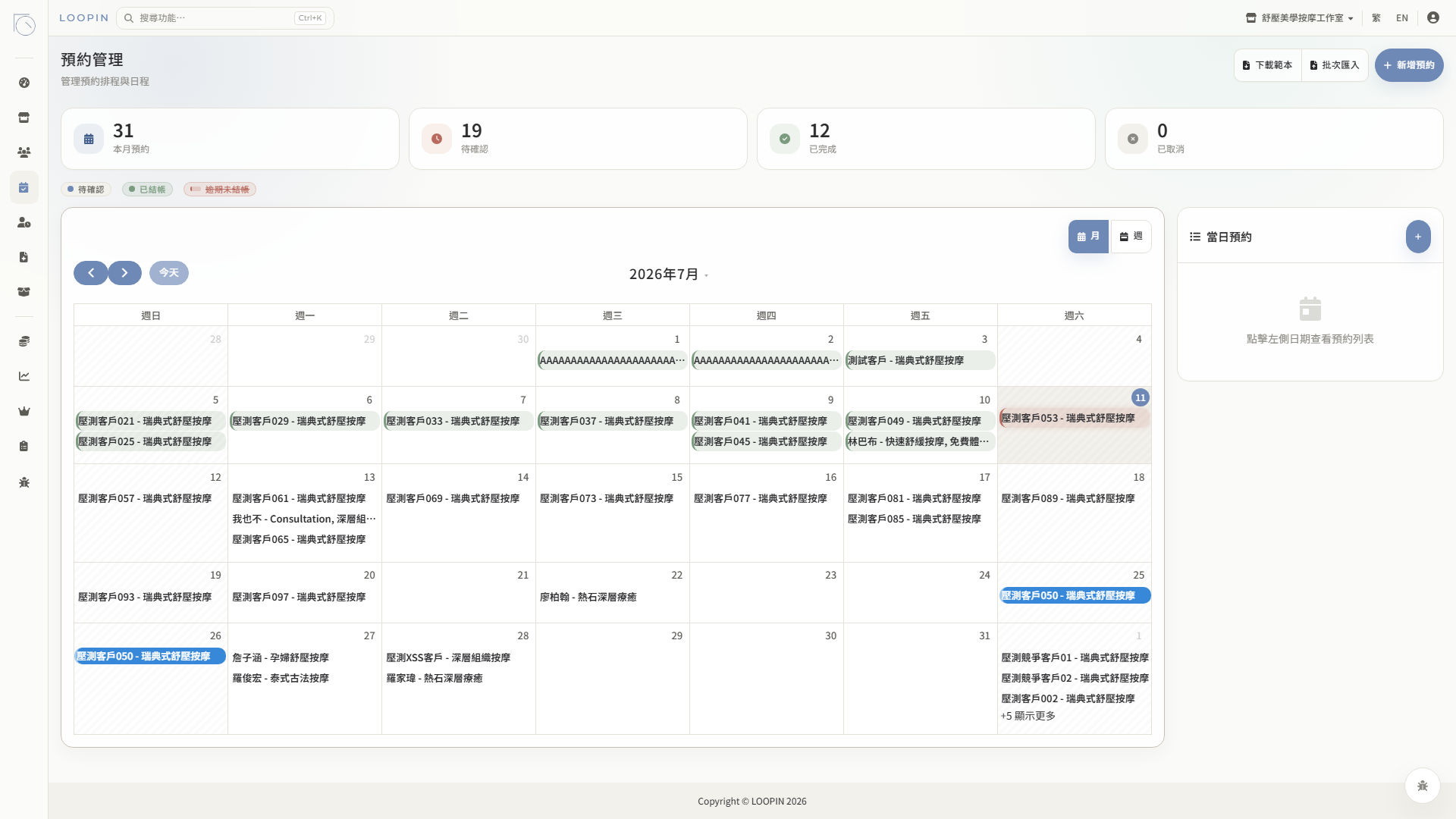Open AAAA appointment on July 1
The image size is (1456, 819).
(612, 360)
